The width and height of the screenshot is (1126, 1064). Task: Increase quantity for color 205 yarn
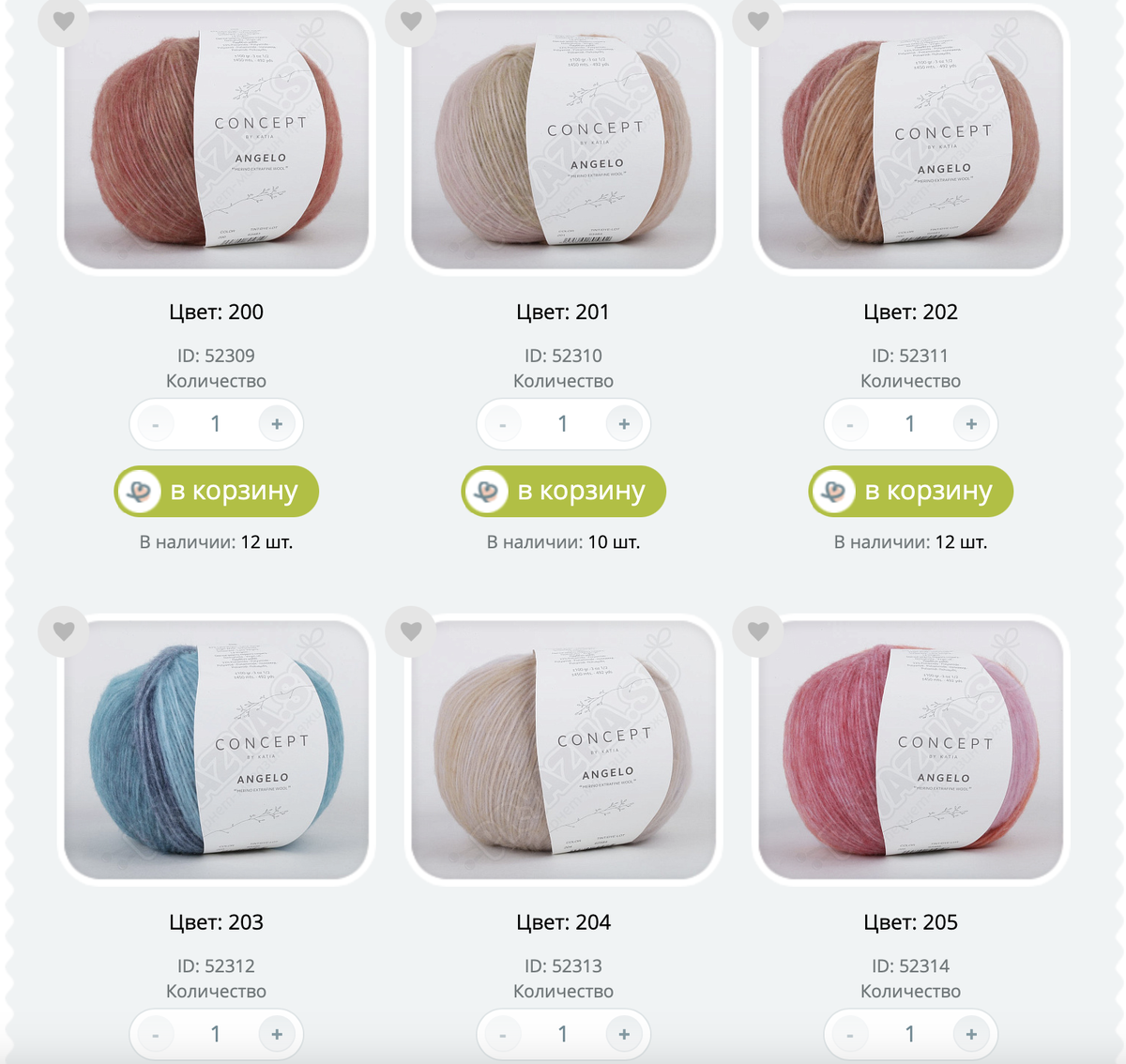(971, 1034)
